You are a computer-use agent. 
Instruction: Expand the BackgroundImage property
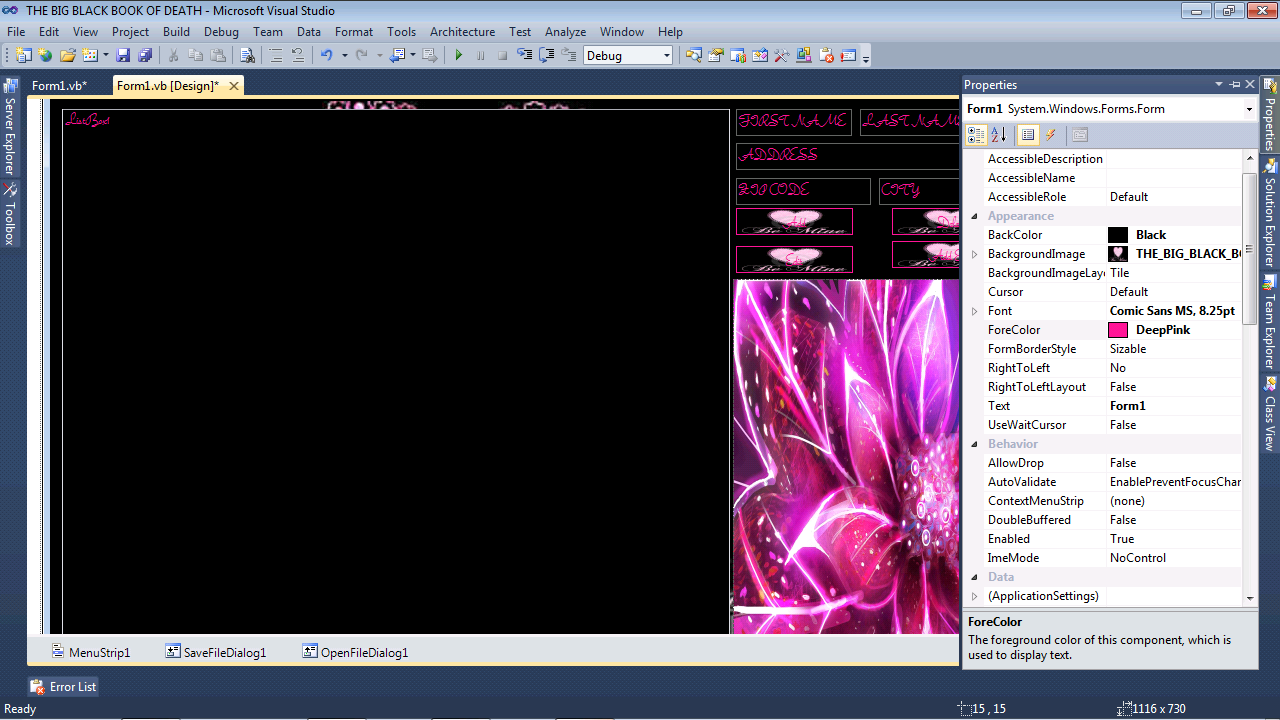point(975,254)
